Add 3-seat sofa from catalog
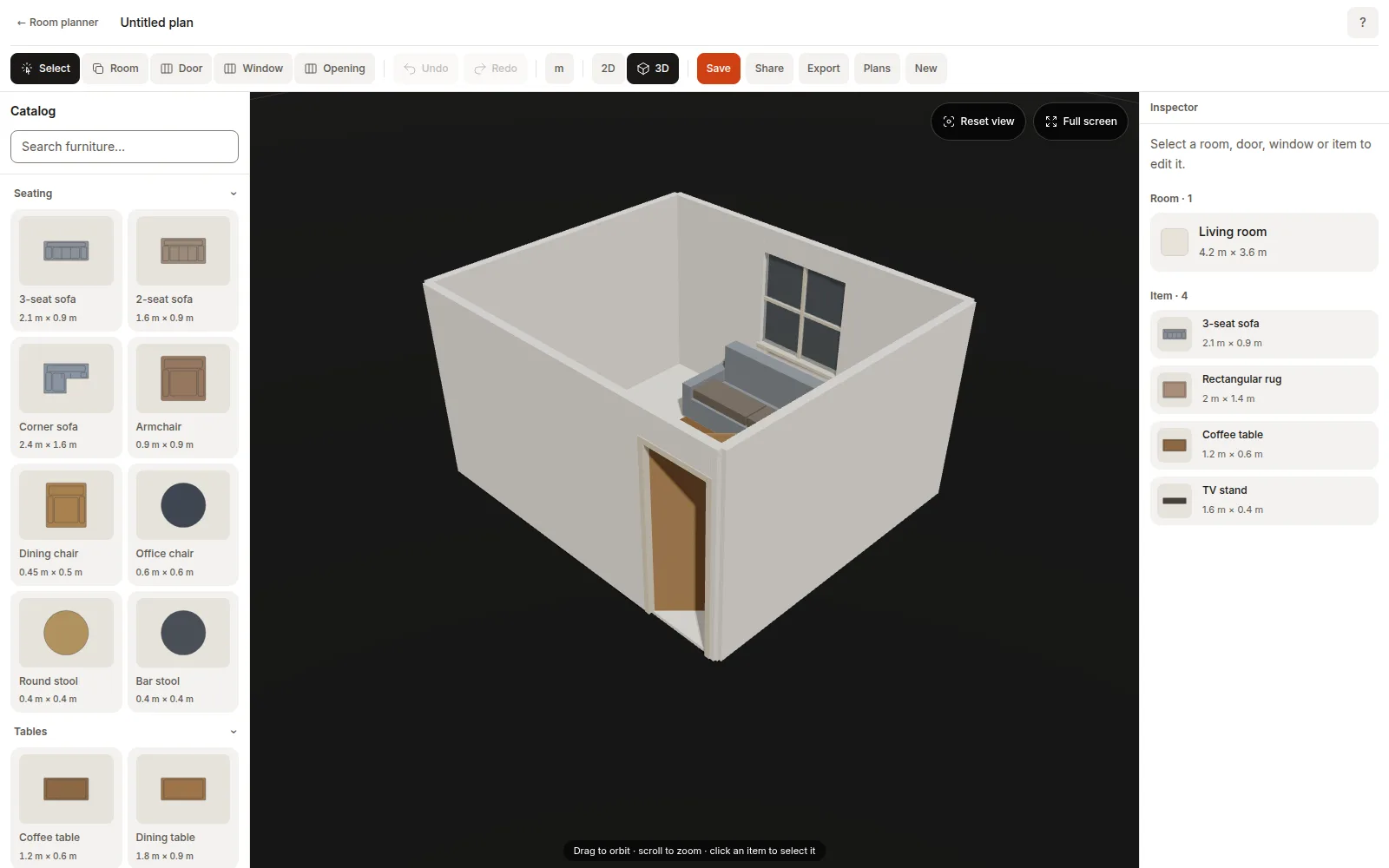The height and width of the screenshot is (868, 1389). [66, 270]
